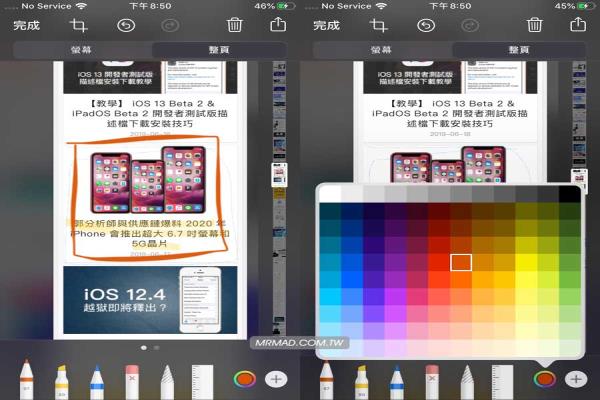The height and width of the screenshot is (400, 600).
Task: Select the crop tool in left screenshot
Action: click(78, 25)
